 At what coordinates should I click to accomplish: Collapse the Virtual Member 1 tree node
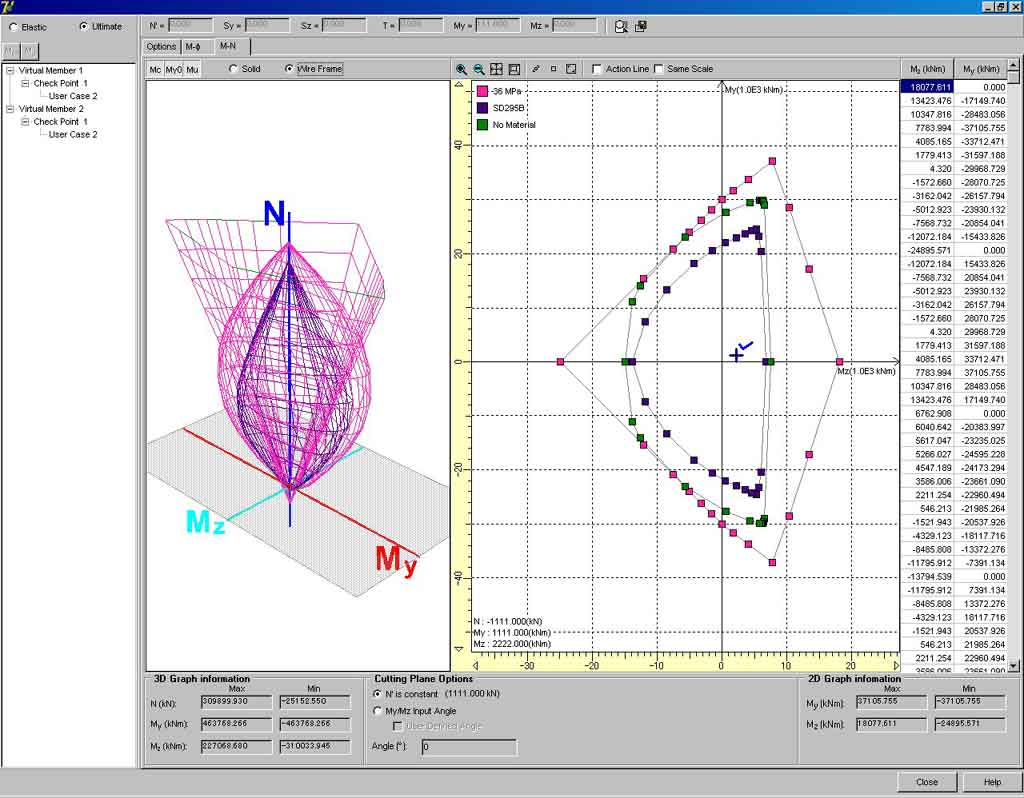[x=10, y=71]
